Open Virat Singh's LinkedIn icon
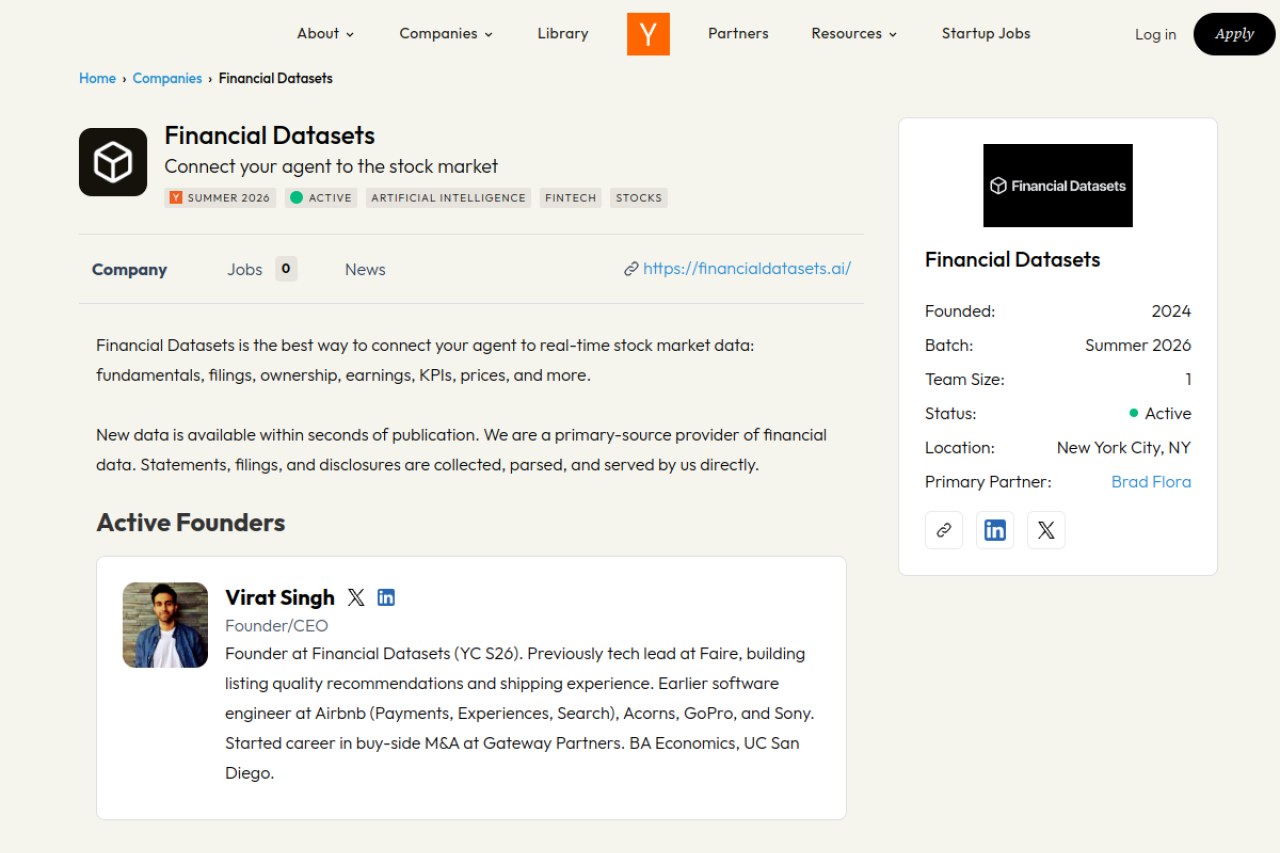The image size is (1280, 853). [x=386, y=598]
